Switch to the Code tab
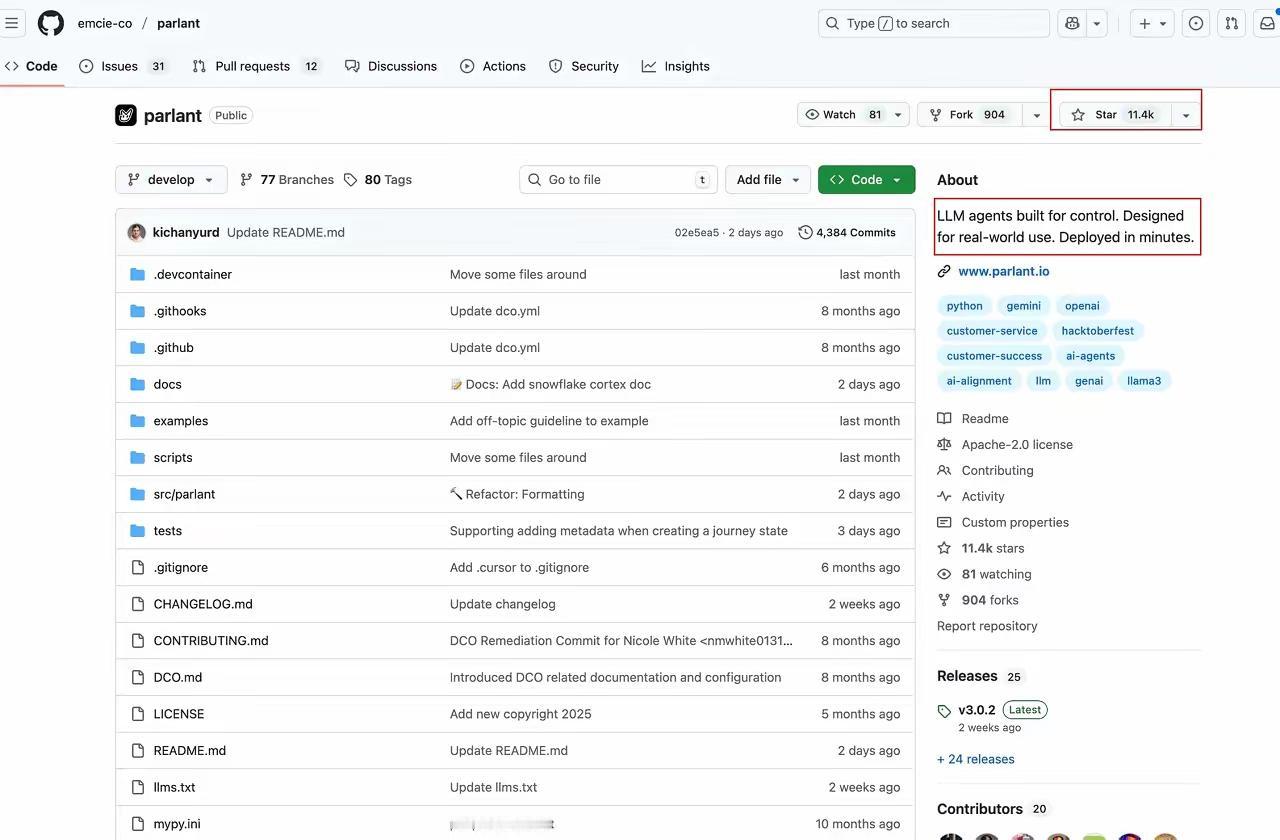 [x=31, y=66]
